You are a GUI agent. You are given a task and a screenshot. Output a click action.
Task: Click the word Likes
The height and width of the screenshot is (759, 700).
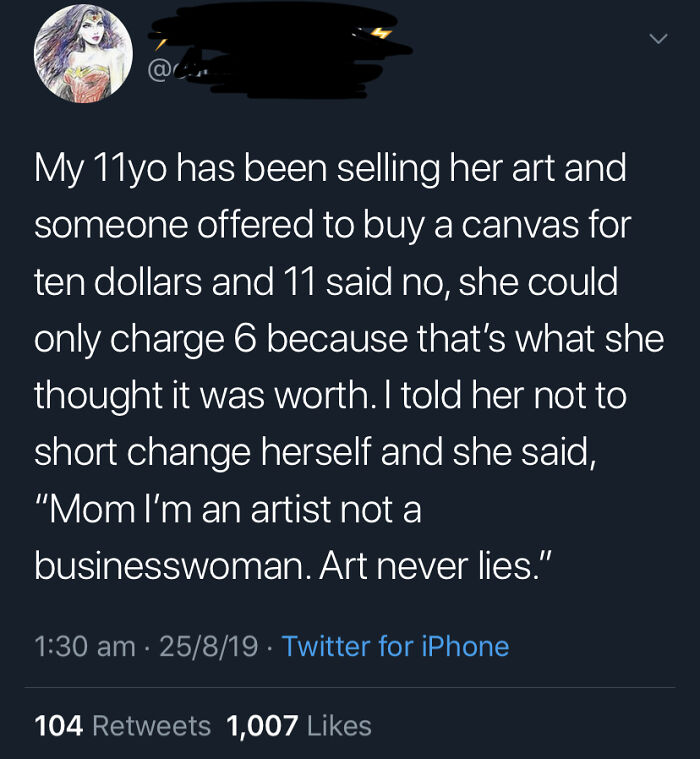[x=339, y=726]
